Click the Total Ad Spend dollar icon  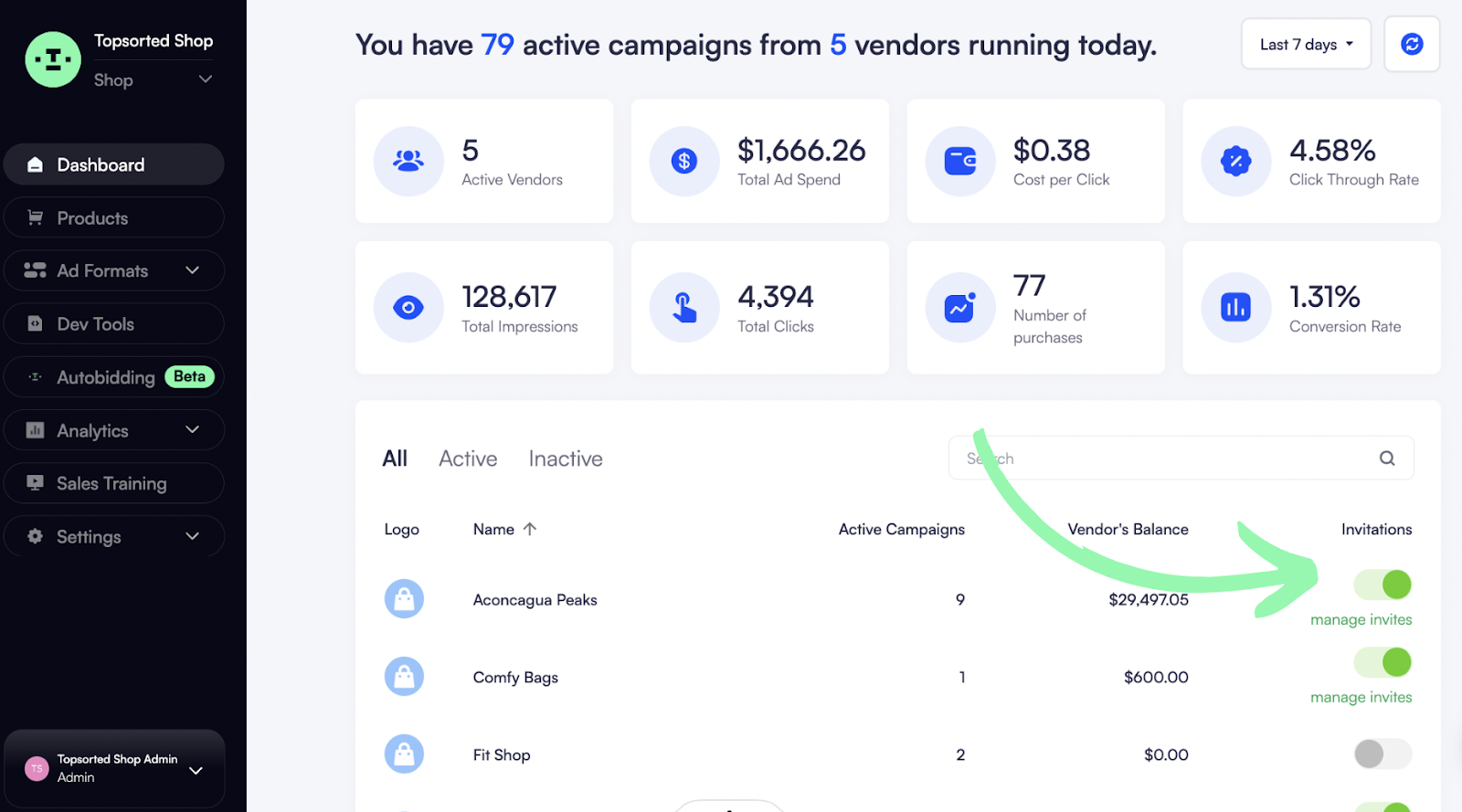tap(684, 161)
